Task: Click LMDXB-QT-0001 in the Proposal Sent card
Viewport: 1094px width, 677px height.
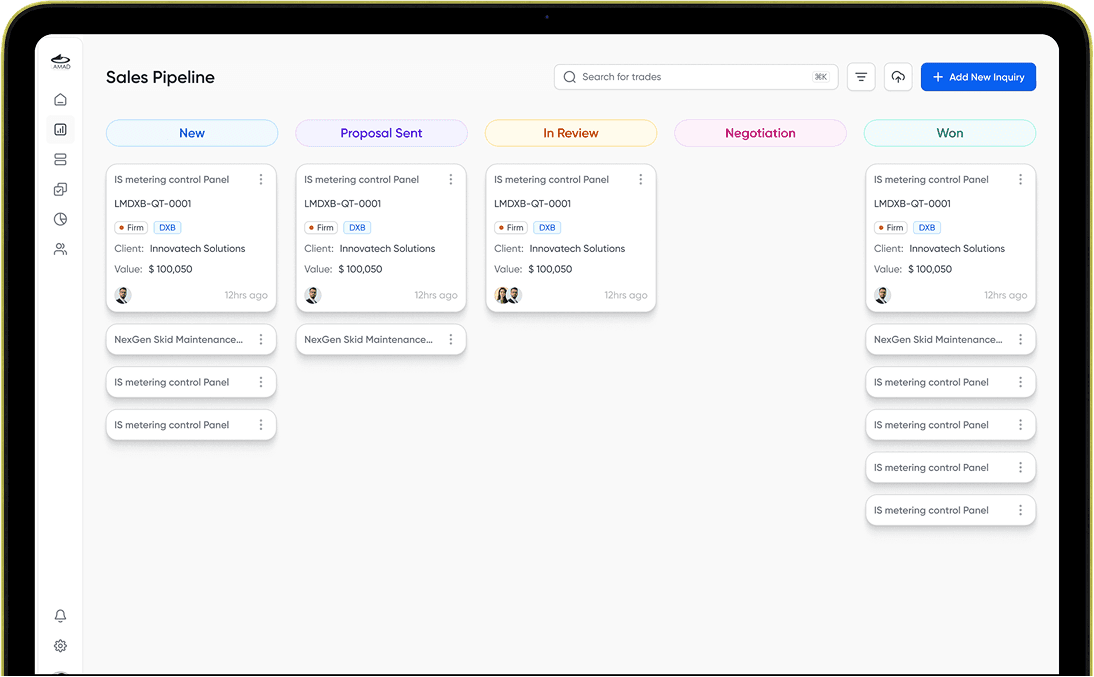Action: (x=343, y=204)
